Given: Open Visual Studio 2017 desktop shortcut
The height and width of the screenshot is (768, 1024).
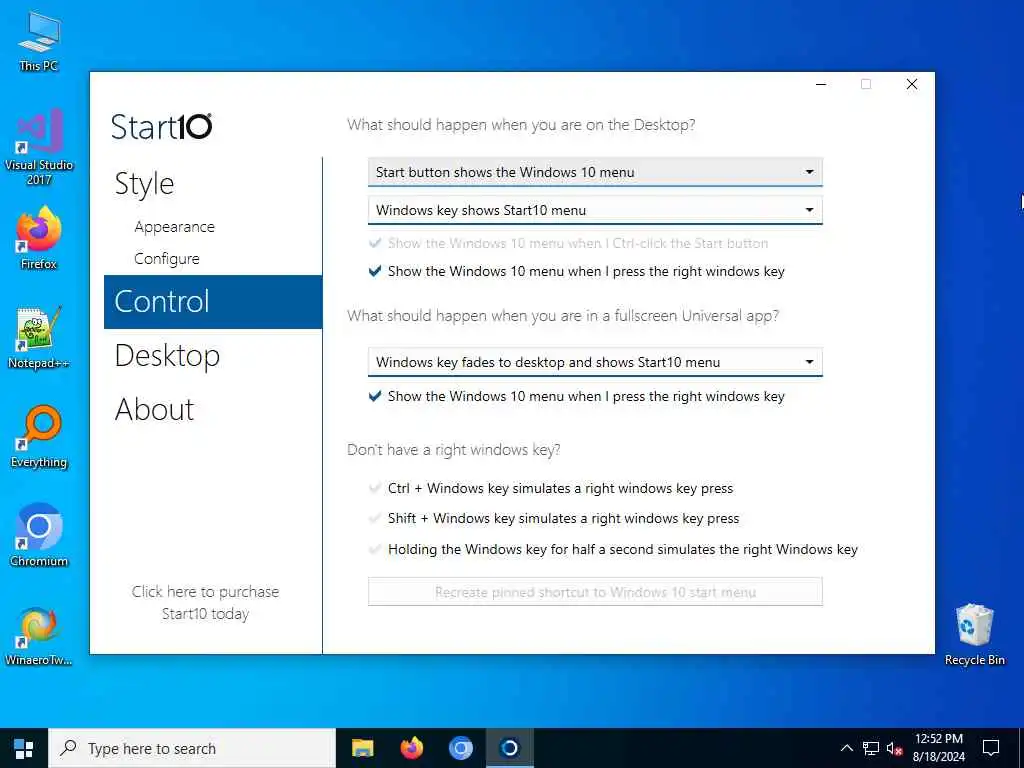Looking at the screenshot, I should pyautogui.click(x=39, y=147).
